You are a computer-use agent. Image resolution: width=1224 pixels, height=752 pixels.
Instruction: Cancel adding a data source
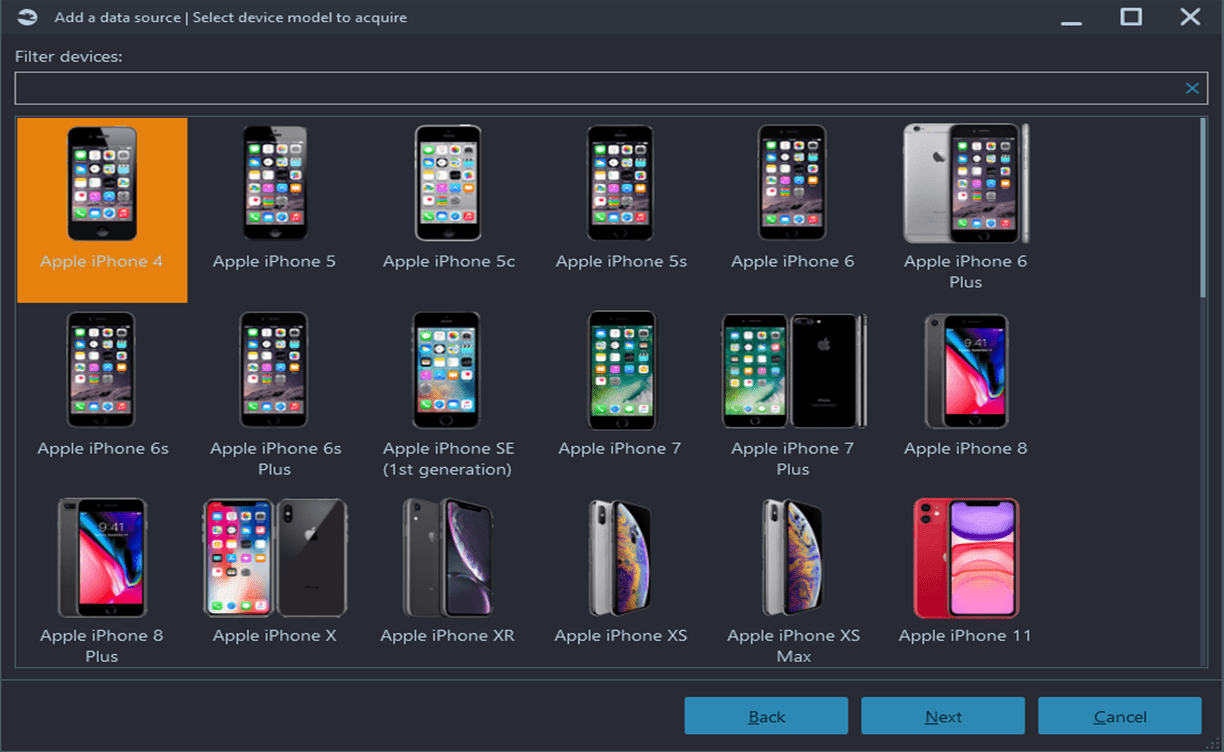pos(1120,716)
